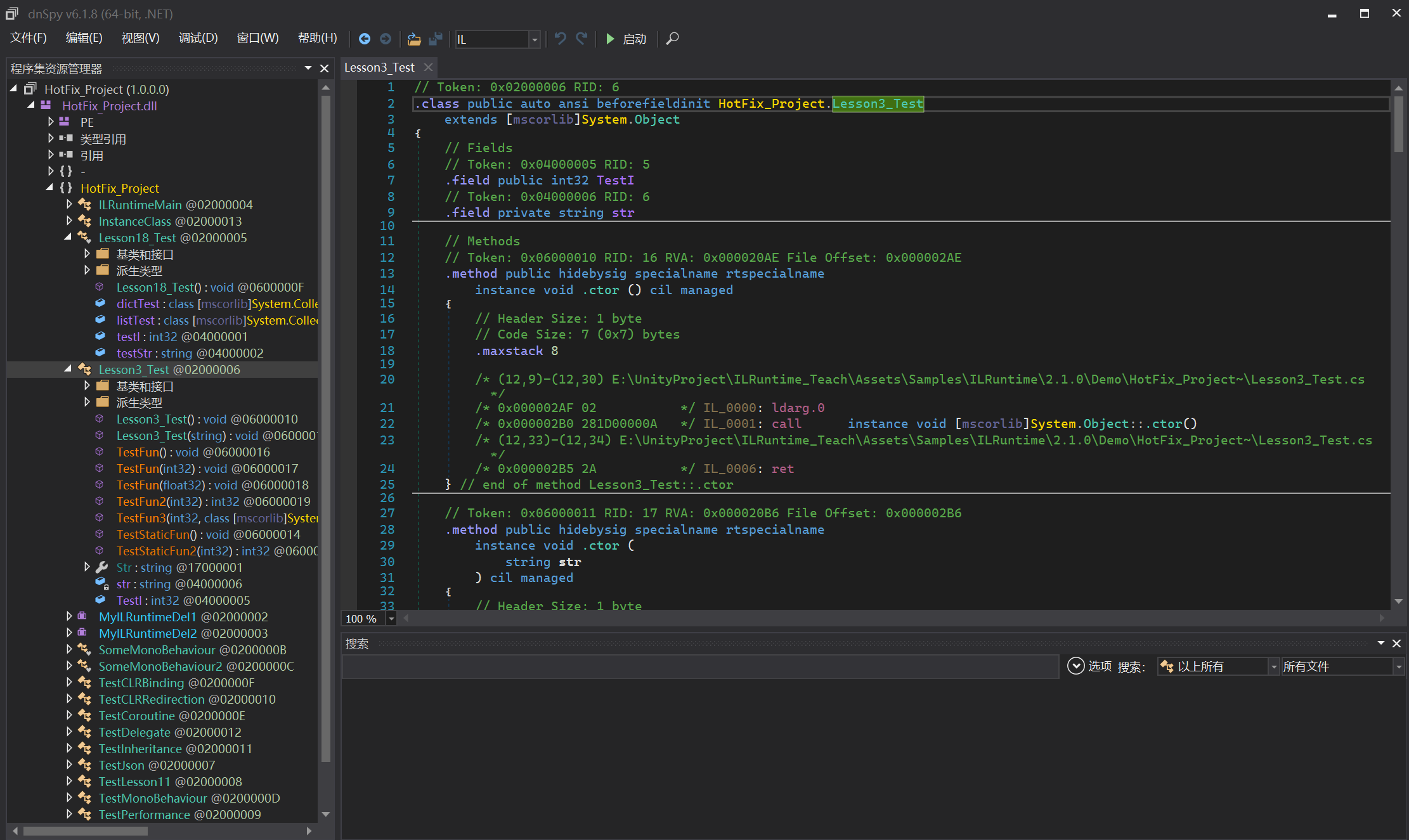
Task: Collapse the Lesson18_Test tree node
Action: click(68, 237)
